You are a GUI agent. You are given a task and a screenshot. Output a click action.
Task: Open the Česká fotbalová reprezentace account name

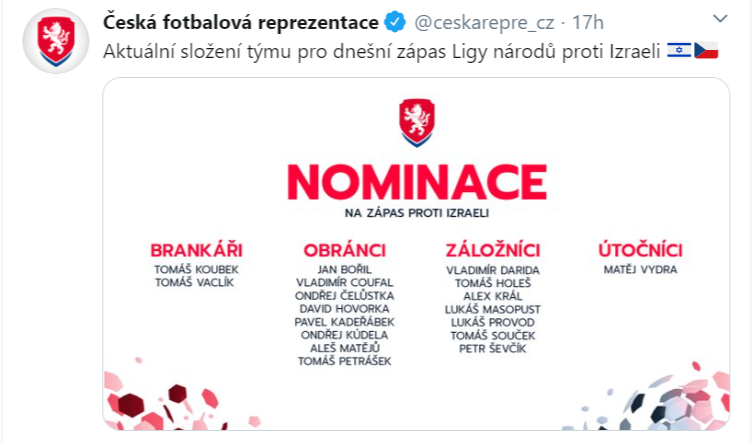coord(242,21)
